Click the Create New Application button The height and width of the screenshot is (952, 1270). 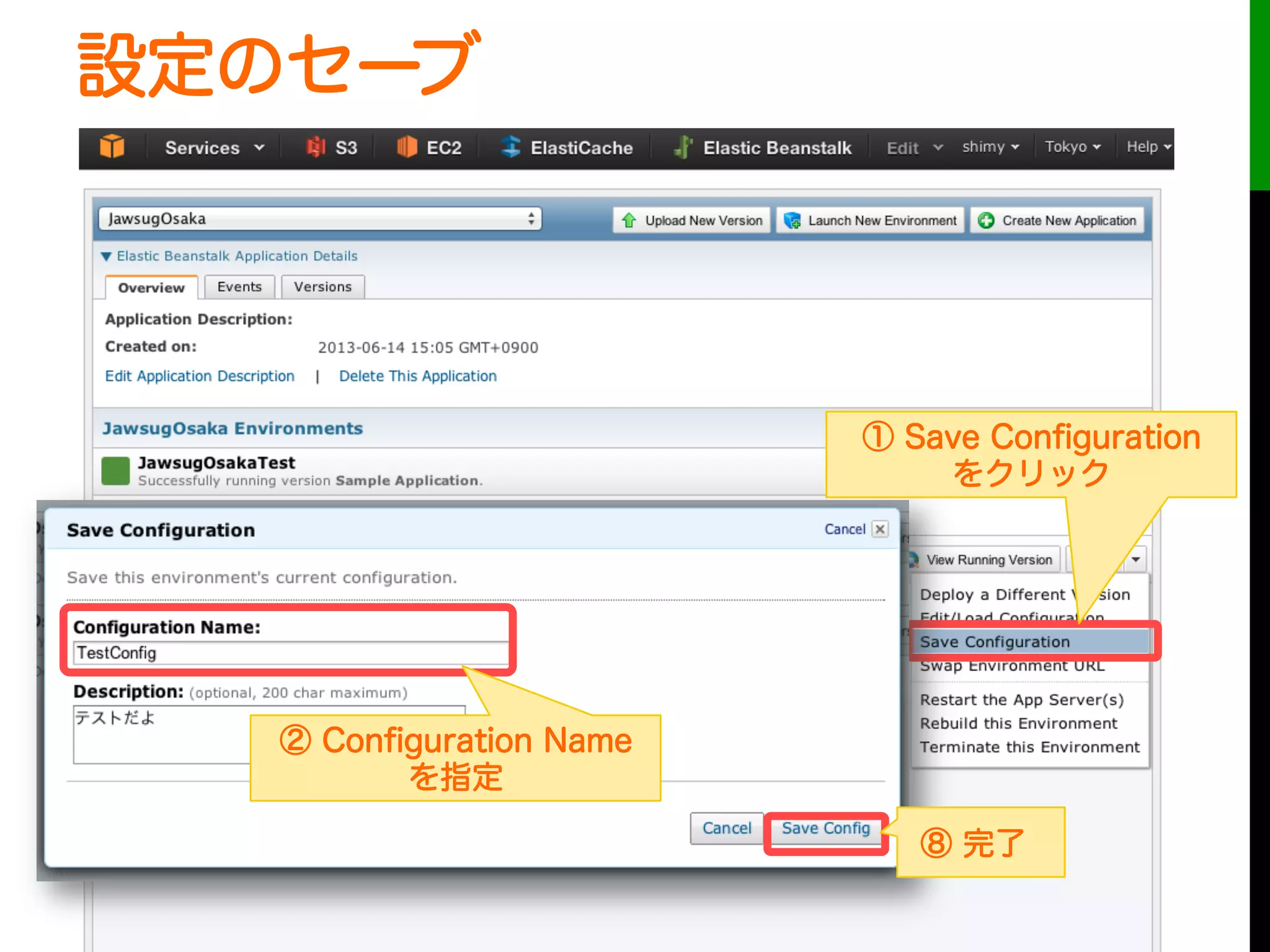click(x=1057, y=220)
